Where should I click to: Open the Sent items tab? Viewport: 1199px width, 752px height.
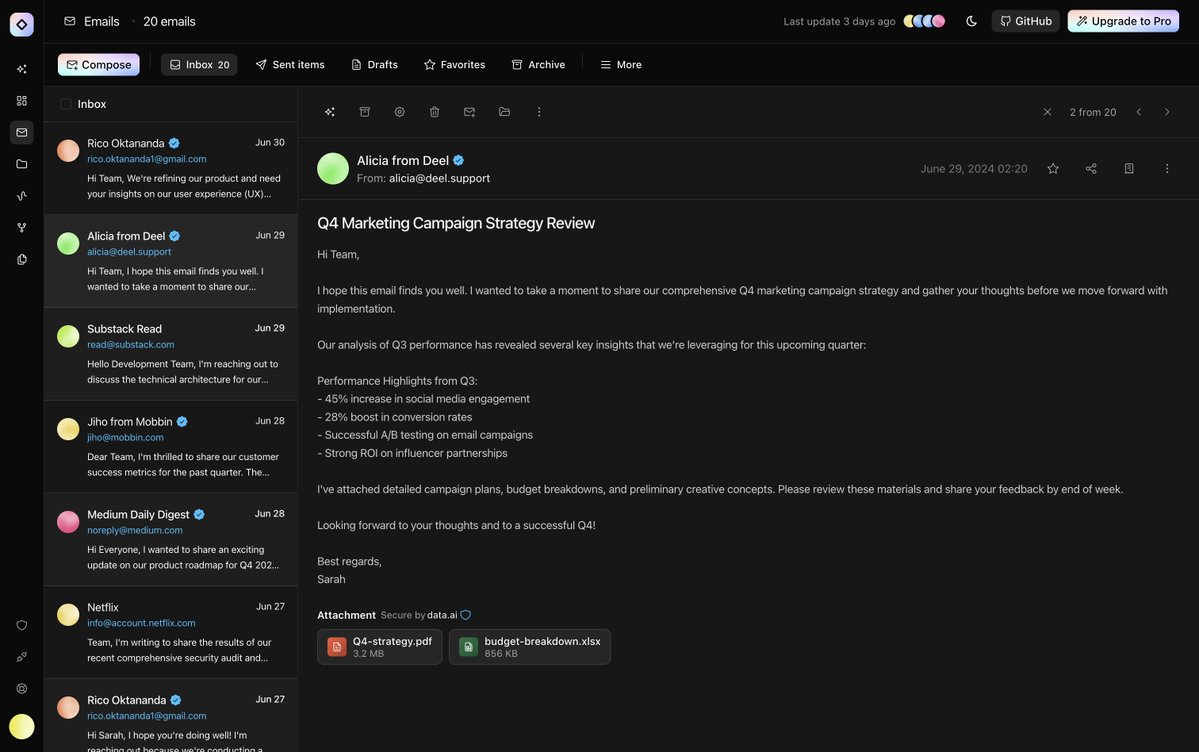[x=290, y=64]
